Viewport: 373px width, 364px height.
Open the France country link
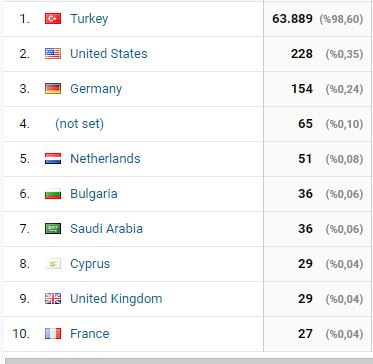pyautogui.click(x=90, y=334)
